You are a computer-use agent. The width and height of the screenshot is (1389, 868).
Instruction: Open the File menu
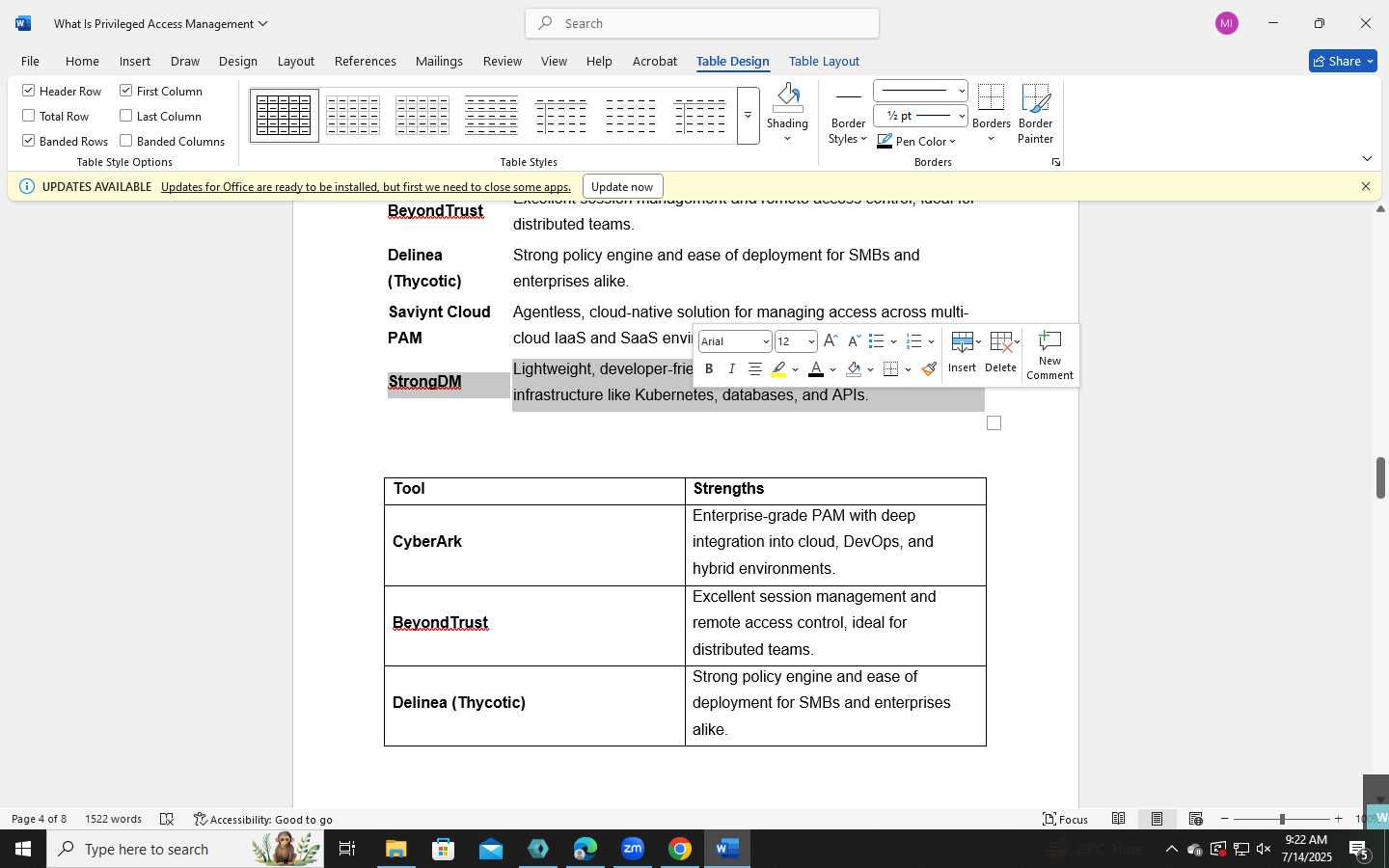tap(30, 61)
